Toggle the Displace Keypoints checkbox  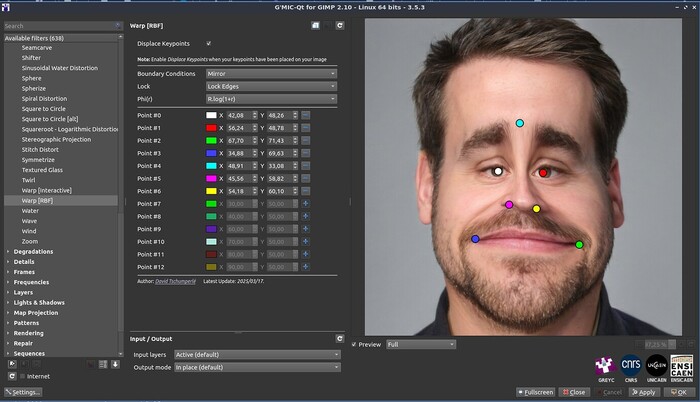click(208, 44)
